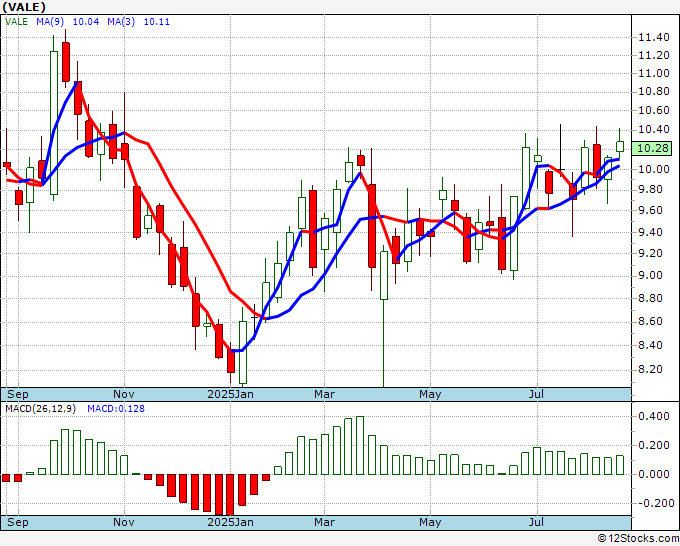Viewport: 680px width, 546px height.
Task: Click the MA(9) legend label
Action: point(50,22)
